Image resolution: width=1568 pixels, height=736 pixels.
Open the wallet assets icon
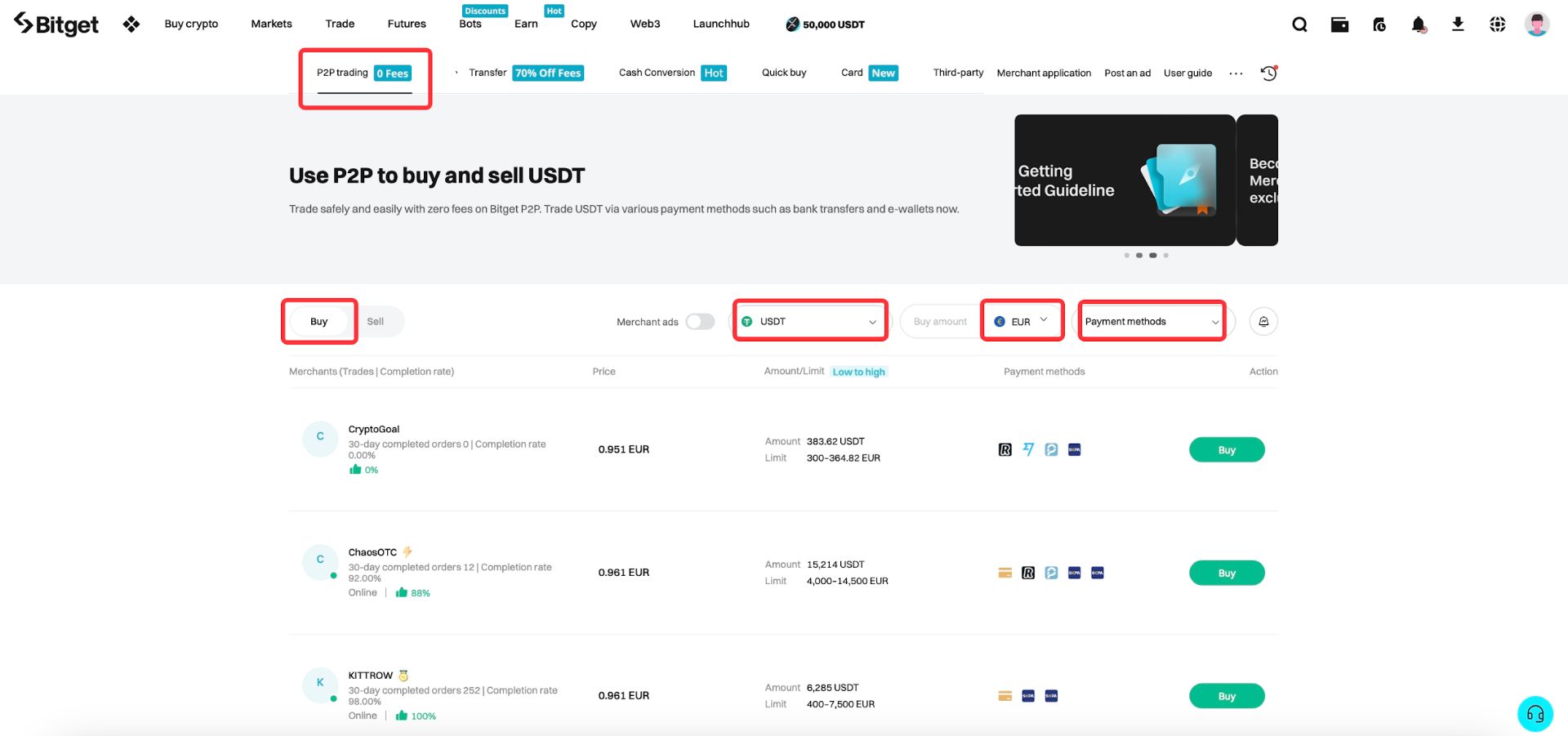(x=1339, y=25)
